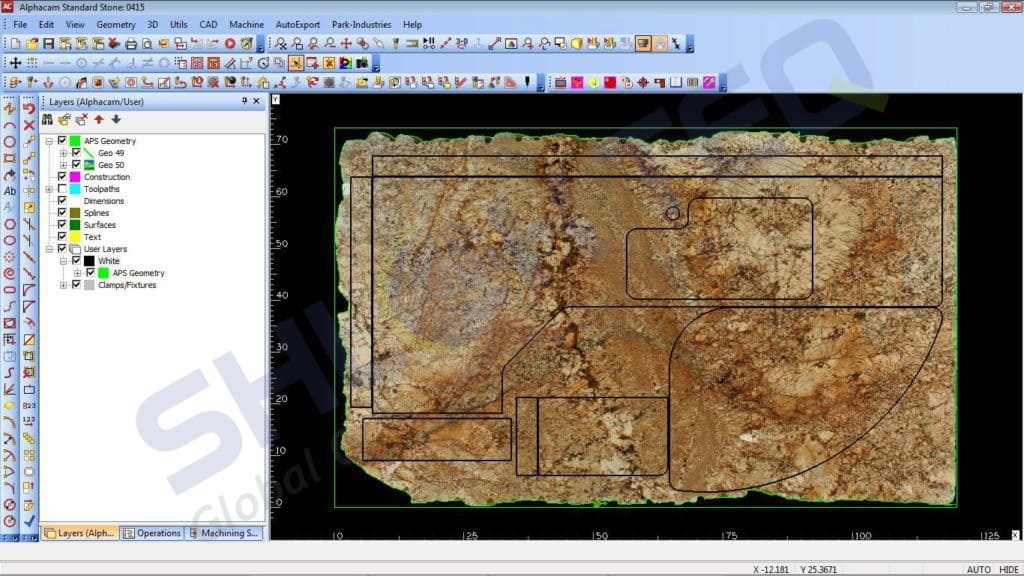
Task: Select the Ab text tool
Action: [10, 191]
